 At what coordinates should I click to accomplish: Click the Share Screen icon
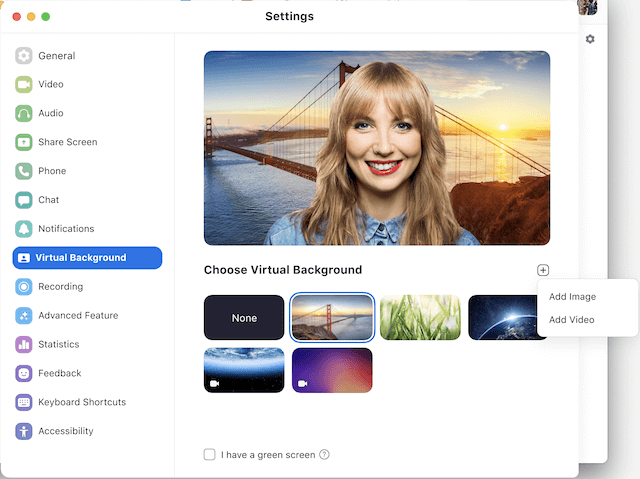coord(24,142)
